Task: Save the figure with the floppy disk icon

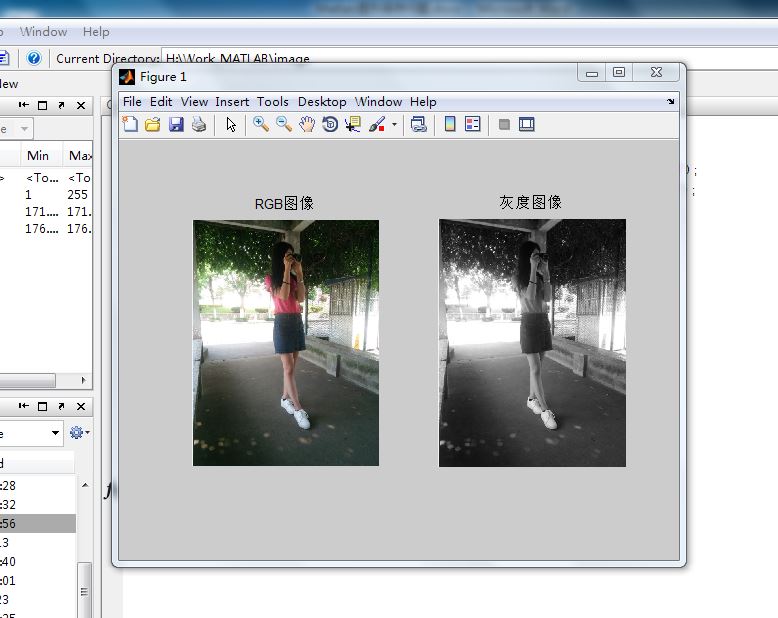Action: coord(176,124)
